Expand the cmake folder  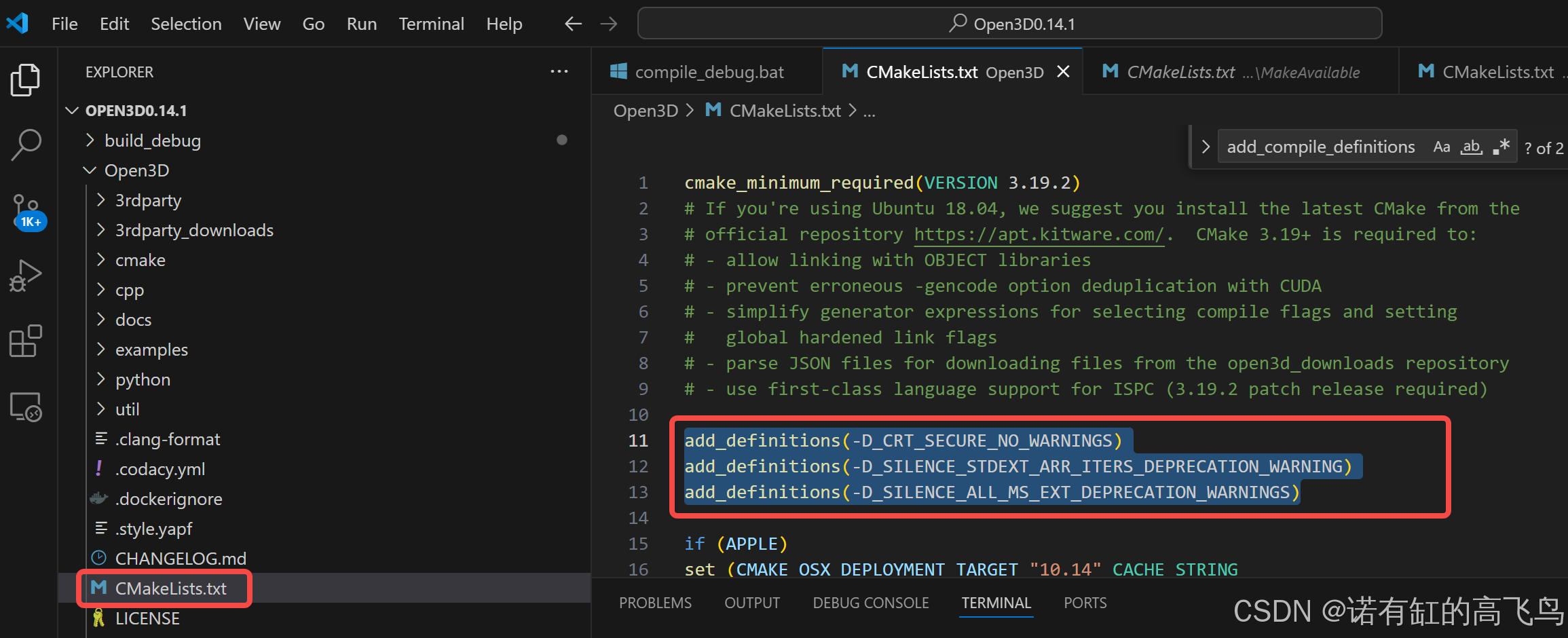coord(100,260)
